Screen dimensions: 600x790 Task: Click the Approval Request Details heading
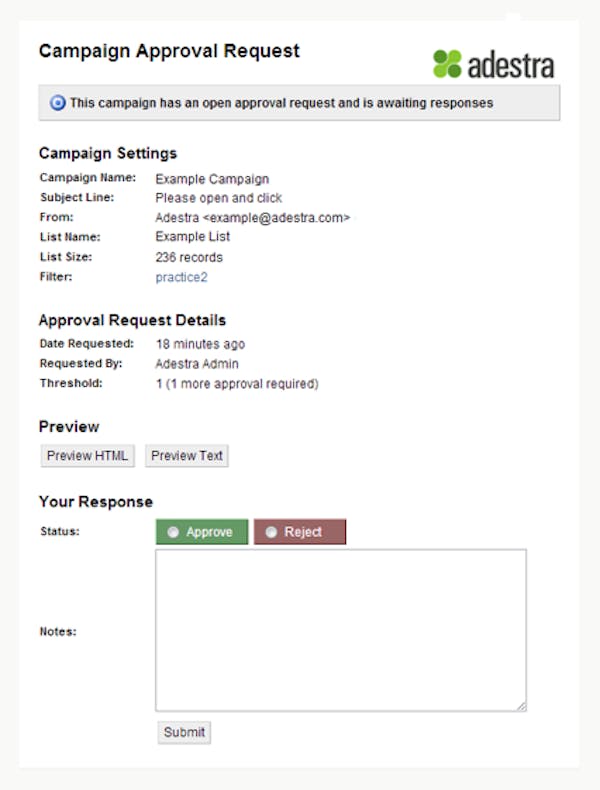point(132,321)
